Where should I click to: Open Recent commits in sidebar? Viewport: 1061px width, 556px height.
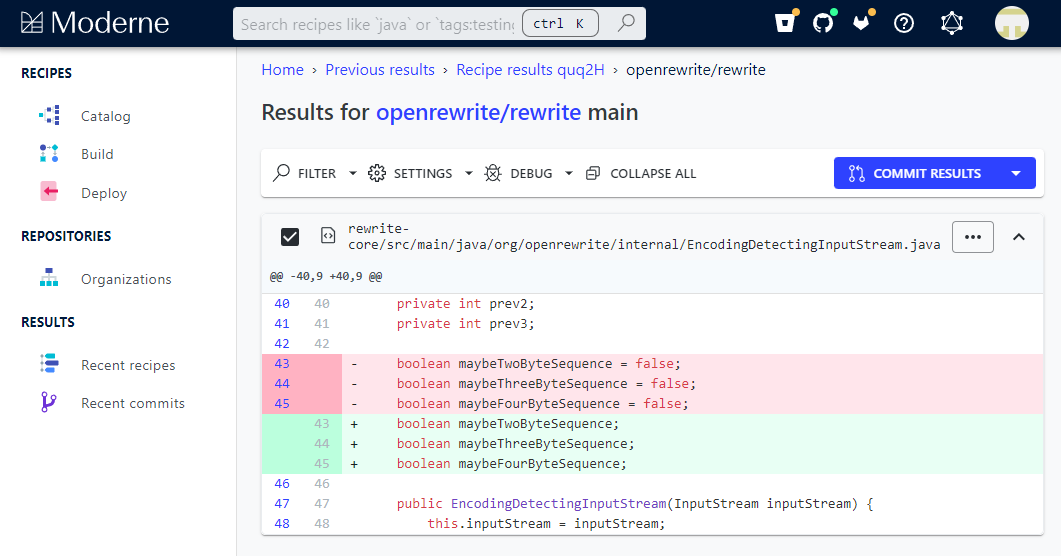pos(133,403)
